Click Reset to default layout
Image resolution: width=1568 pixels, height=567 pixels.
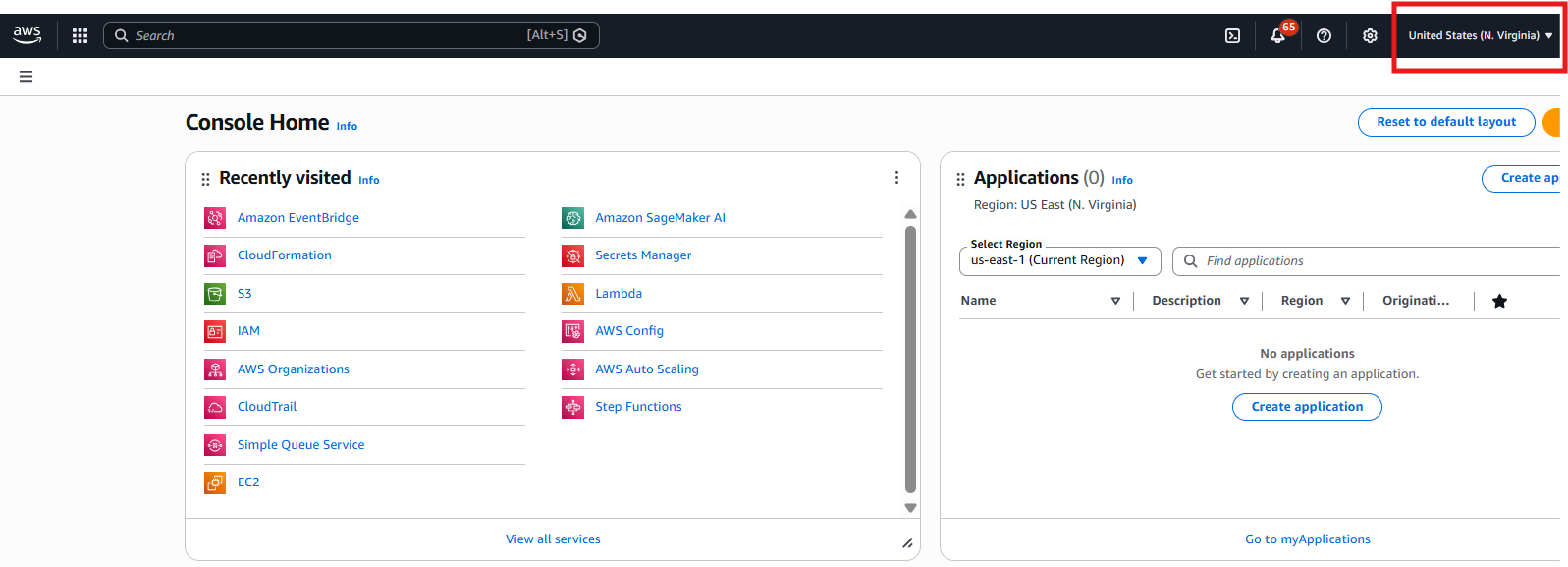[x=1446, y=122]
